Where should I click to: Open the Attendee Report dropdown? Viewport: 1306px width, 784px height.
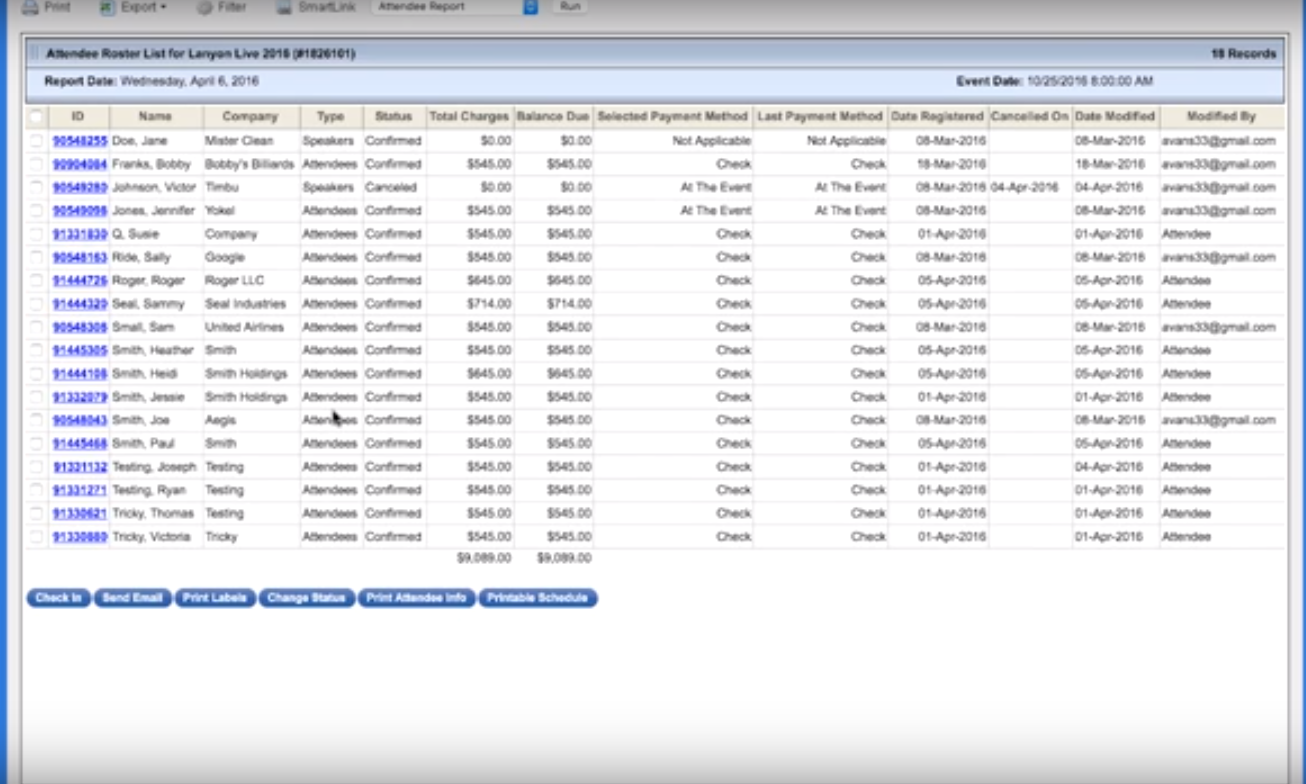click(x=531, y=7)
